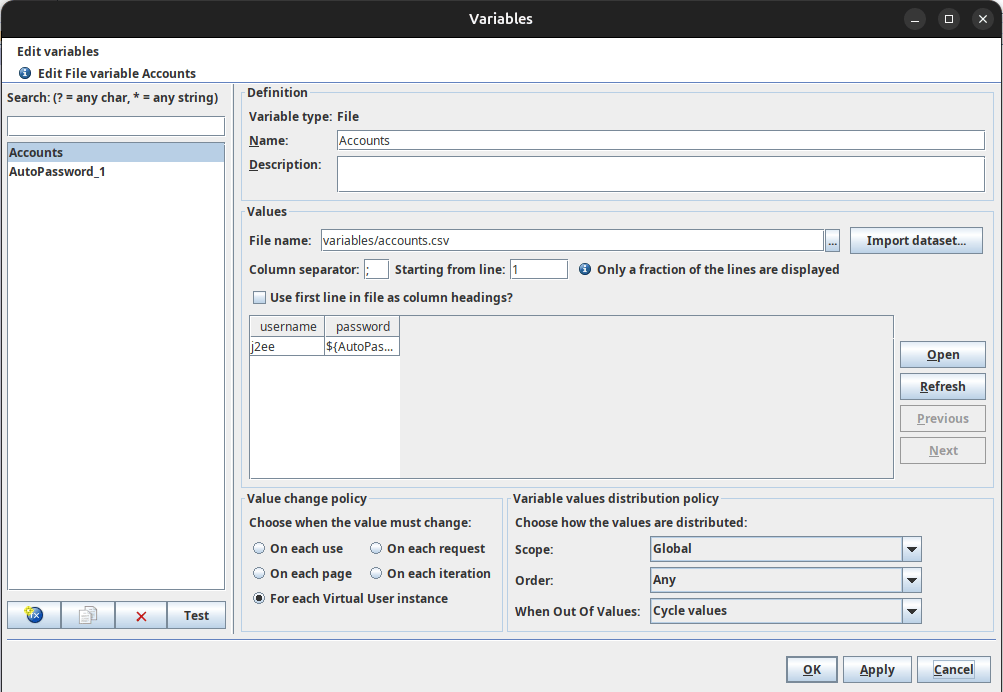This screenshot has width=1003, height=692.
Task: Click the info icon next to fraction-of-lines notice
Action: coord(585,269)
